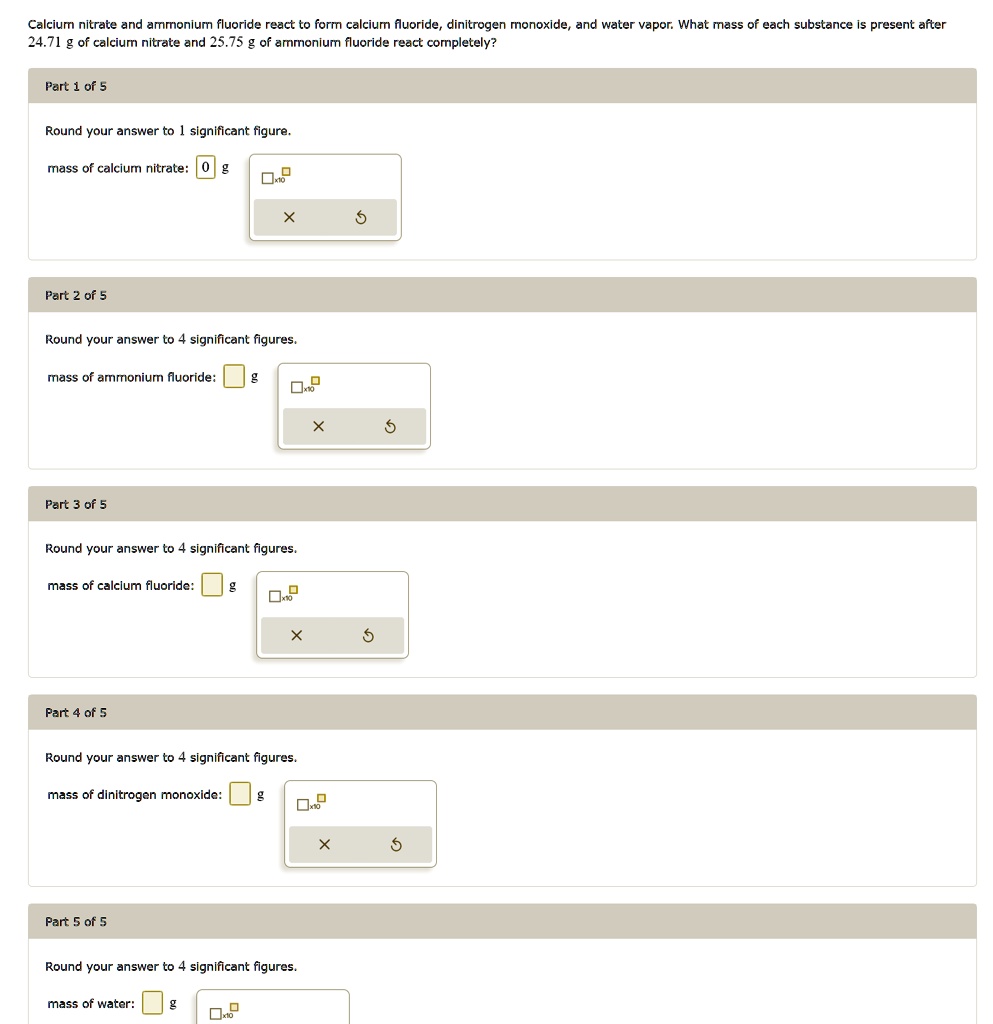Insert x10 notation for calcium fluoride answer
This screenshot has width=993, height=1024.
(x=282, y=595)
